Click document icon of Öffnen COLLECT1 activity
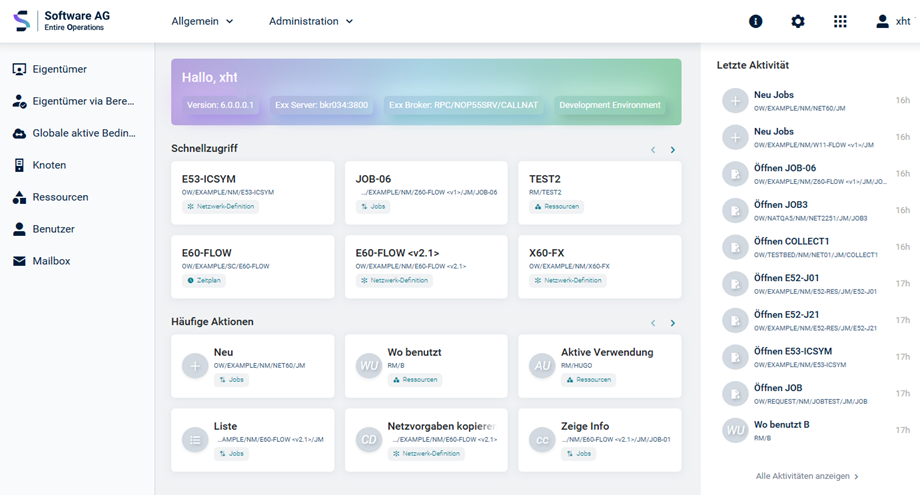The width and height of the screenshot is (920, 495). point(735,248)
